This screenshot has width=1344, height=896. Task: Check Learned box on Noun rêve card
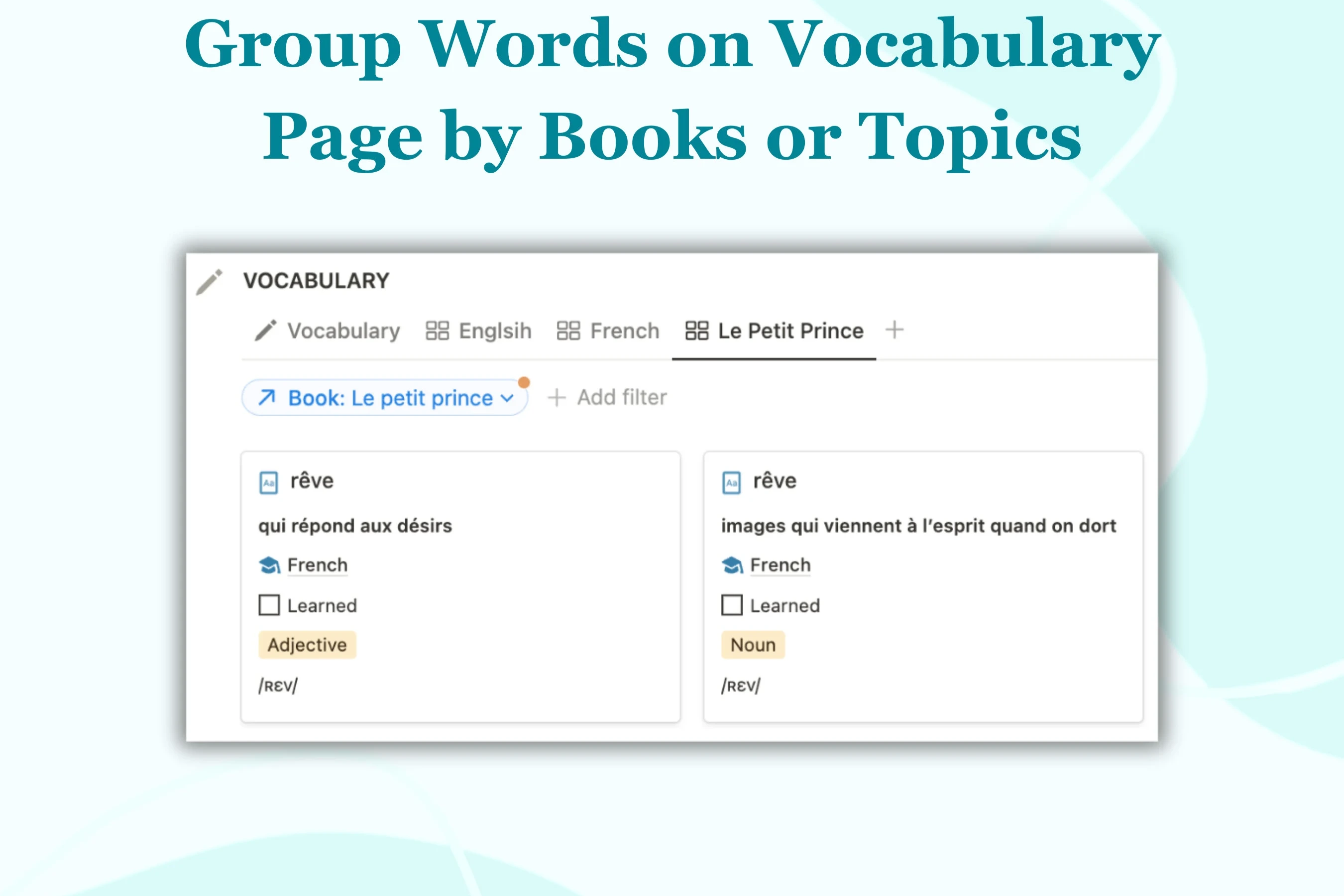click(x=732, y=605)
